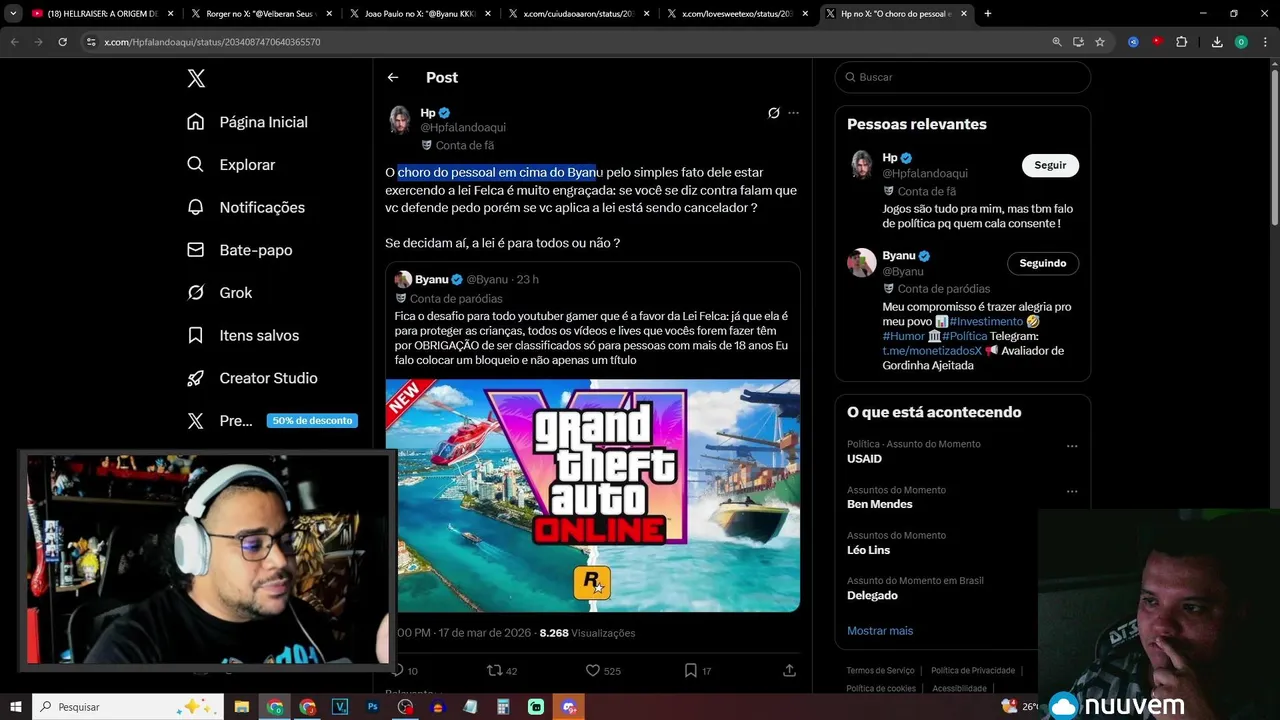
Task: Click Mostrar mais link
Action: (x=880, y=631)
